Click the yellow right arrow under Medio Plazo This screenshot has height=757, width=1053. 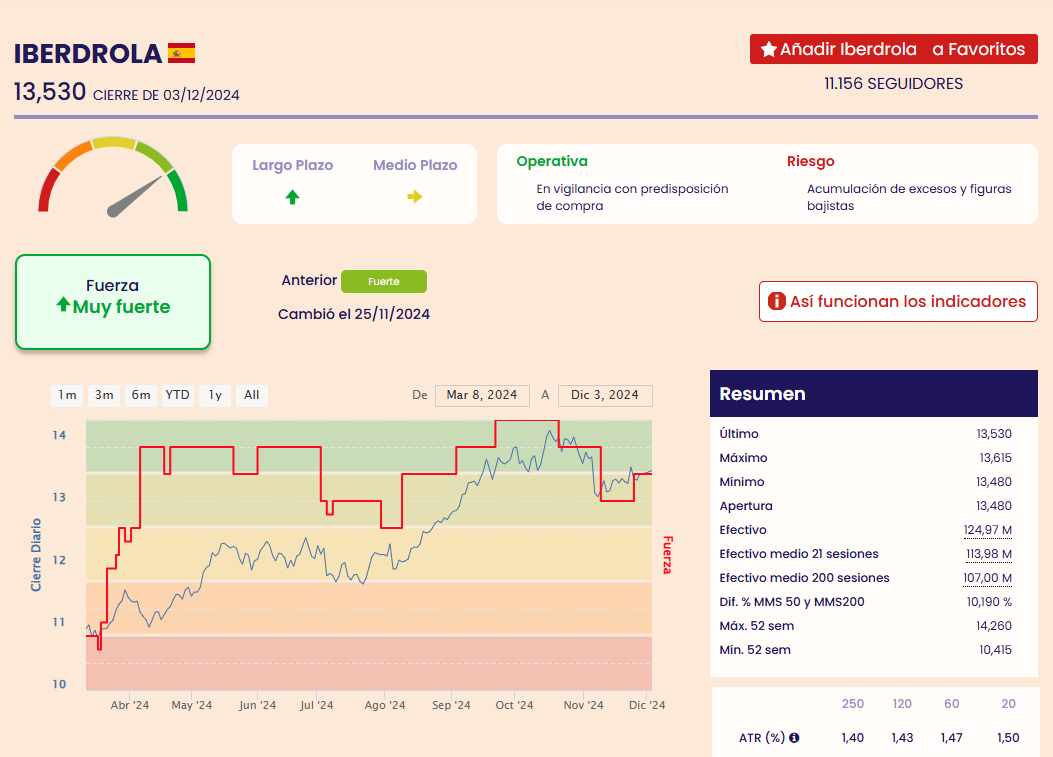[414, 197]
